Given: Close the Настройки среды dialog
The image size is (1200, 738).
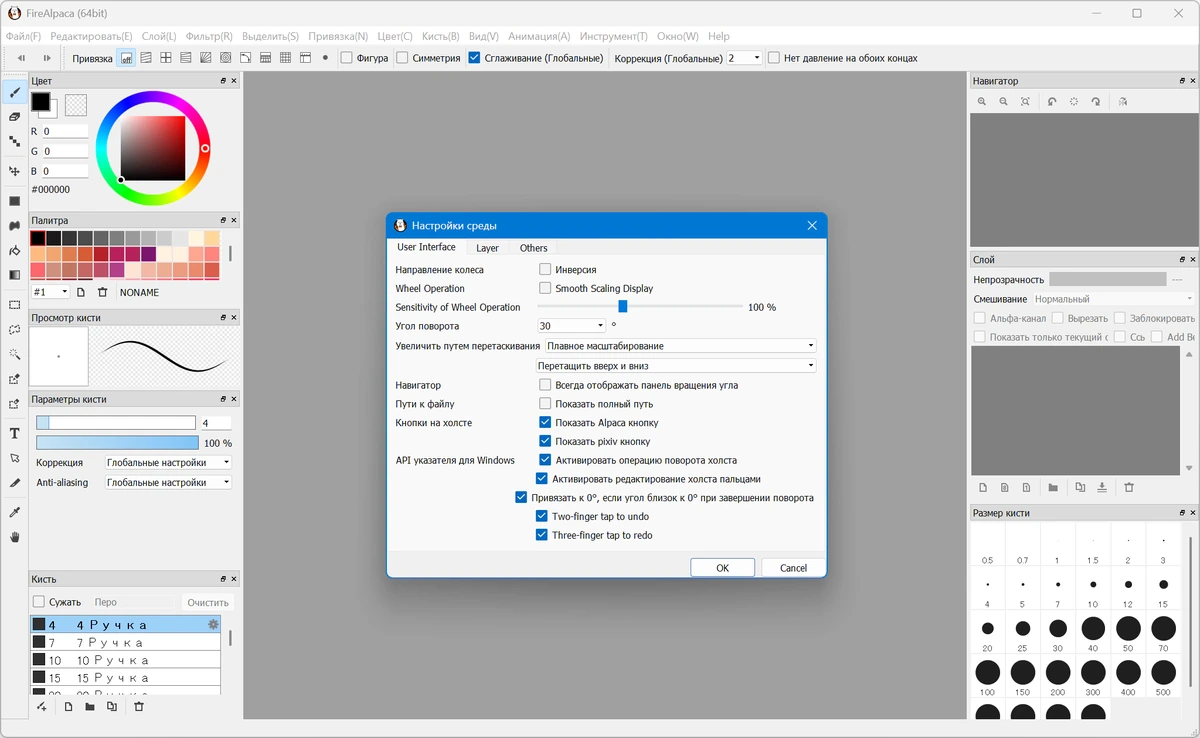Looking at the screenshot, I should (x=812, y=226).
